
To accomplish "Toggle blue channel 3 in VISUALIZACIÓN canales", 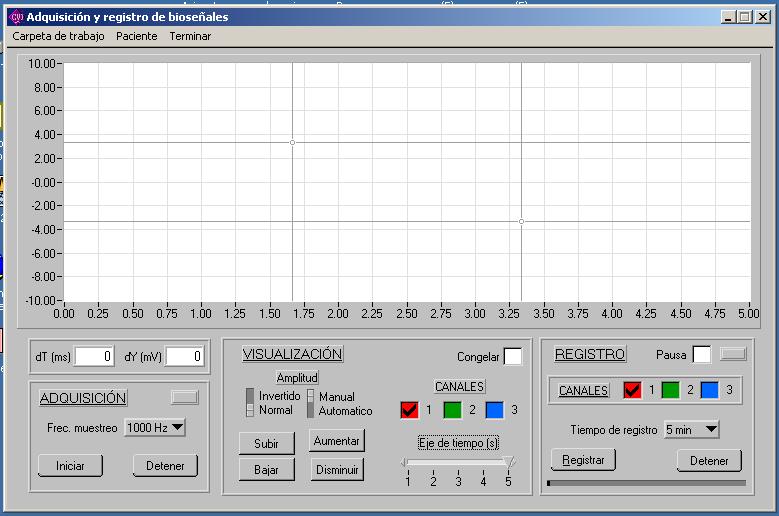I will (x=494, y=409).
